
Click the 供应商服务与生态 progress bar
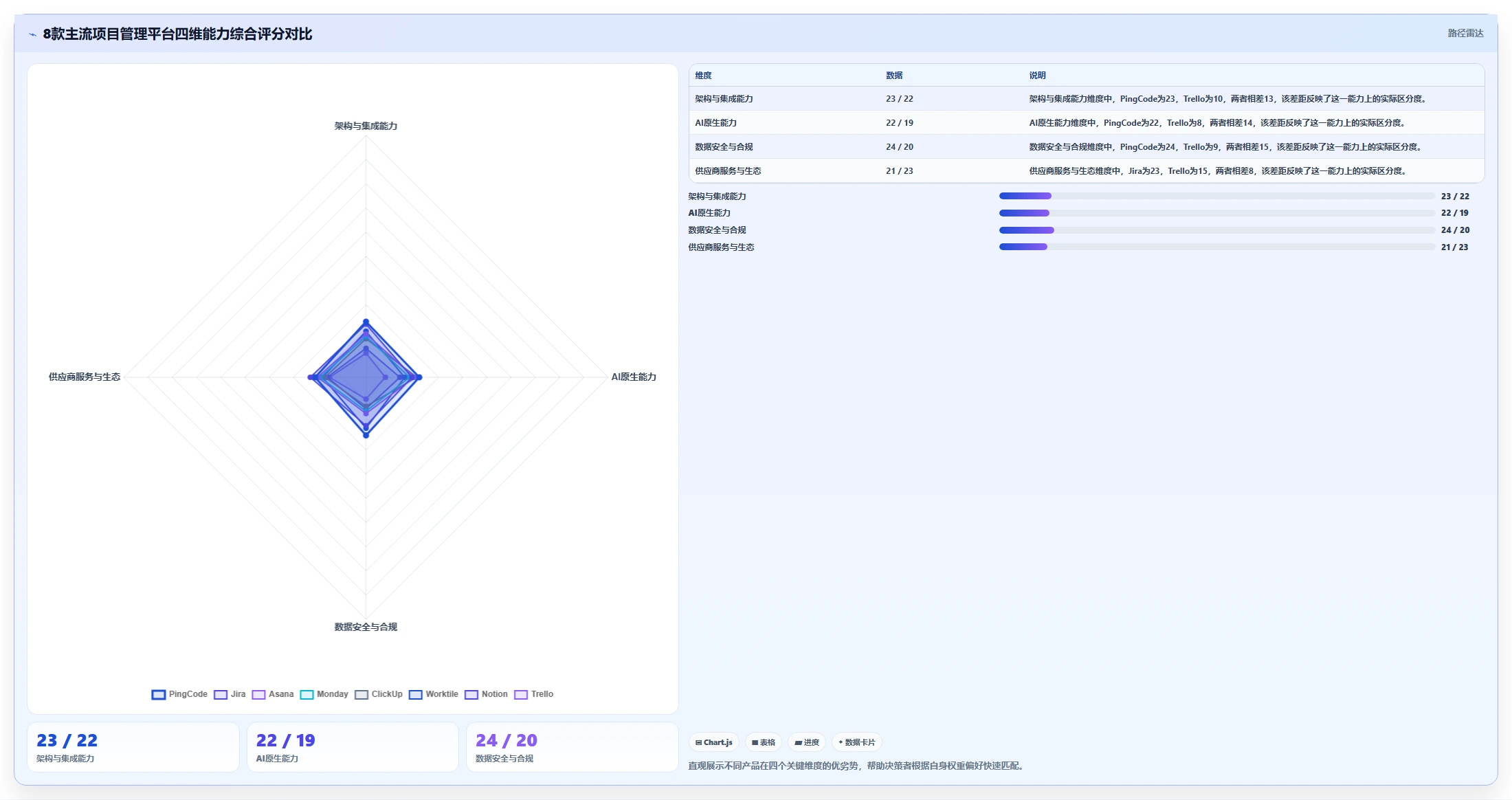tap(1216, 247)
